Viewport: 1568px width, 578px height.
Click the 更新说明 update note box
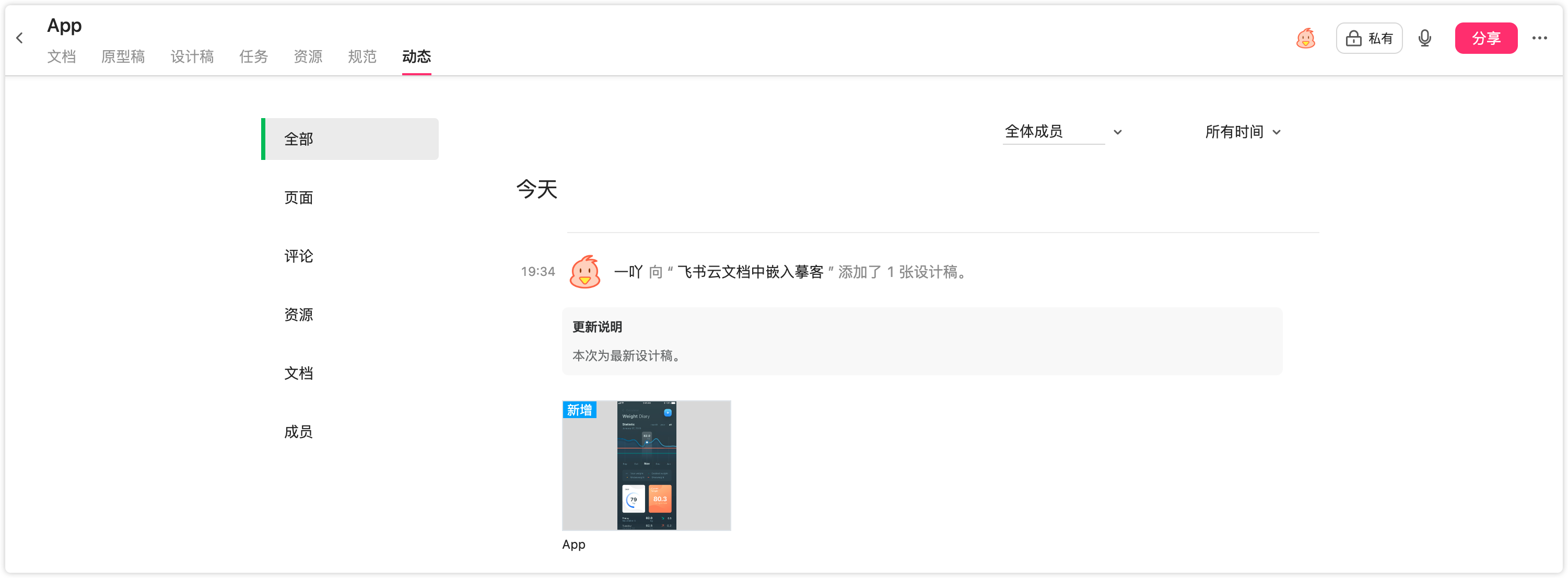pyautogui.click(x=921, y=341)
